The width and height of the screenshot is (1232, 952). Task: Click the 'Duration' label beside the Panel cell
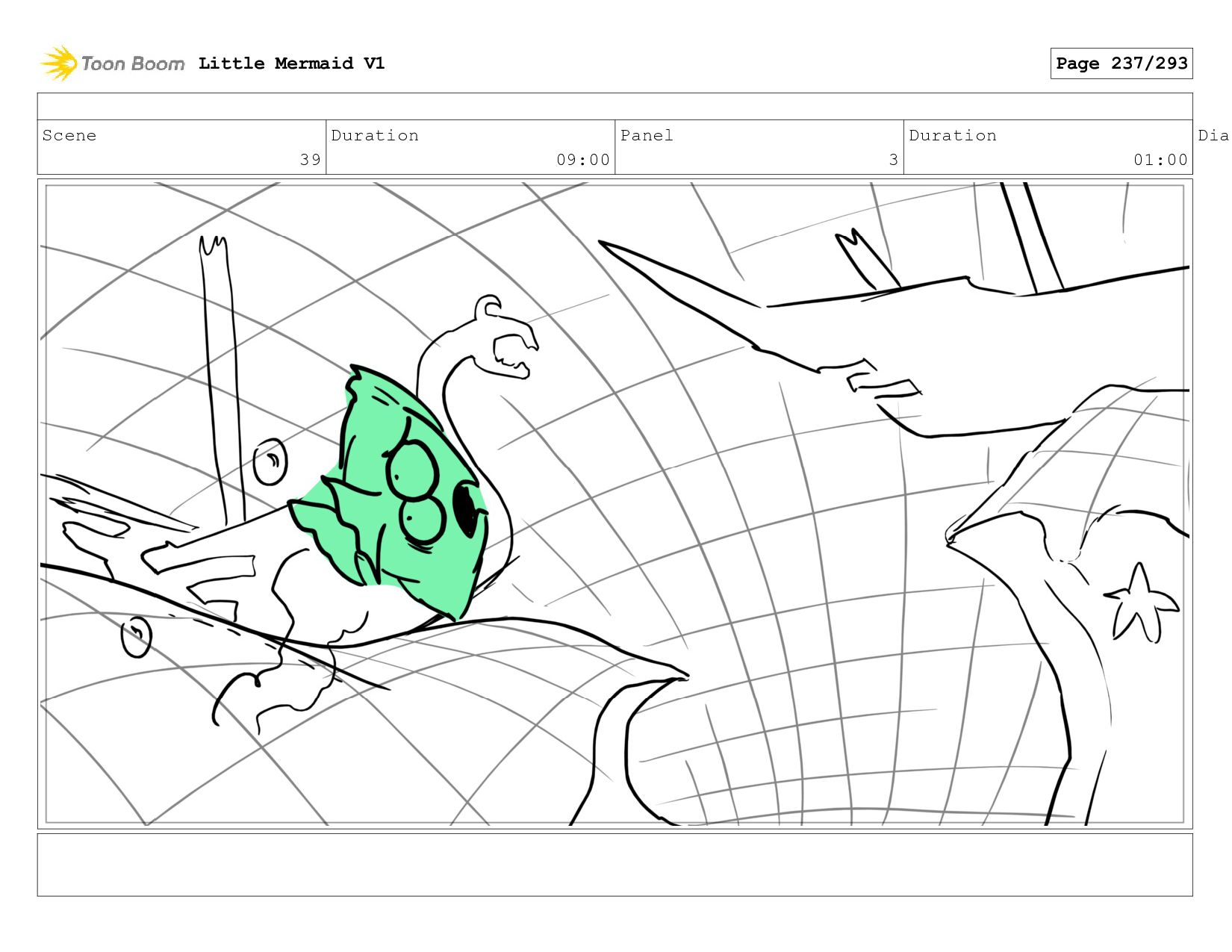tap(953, 135)
